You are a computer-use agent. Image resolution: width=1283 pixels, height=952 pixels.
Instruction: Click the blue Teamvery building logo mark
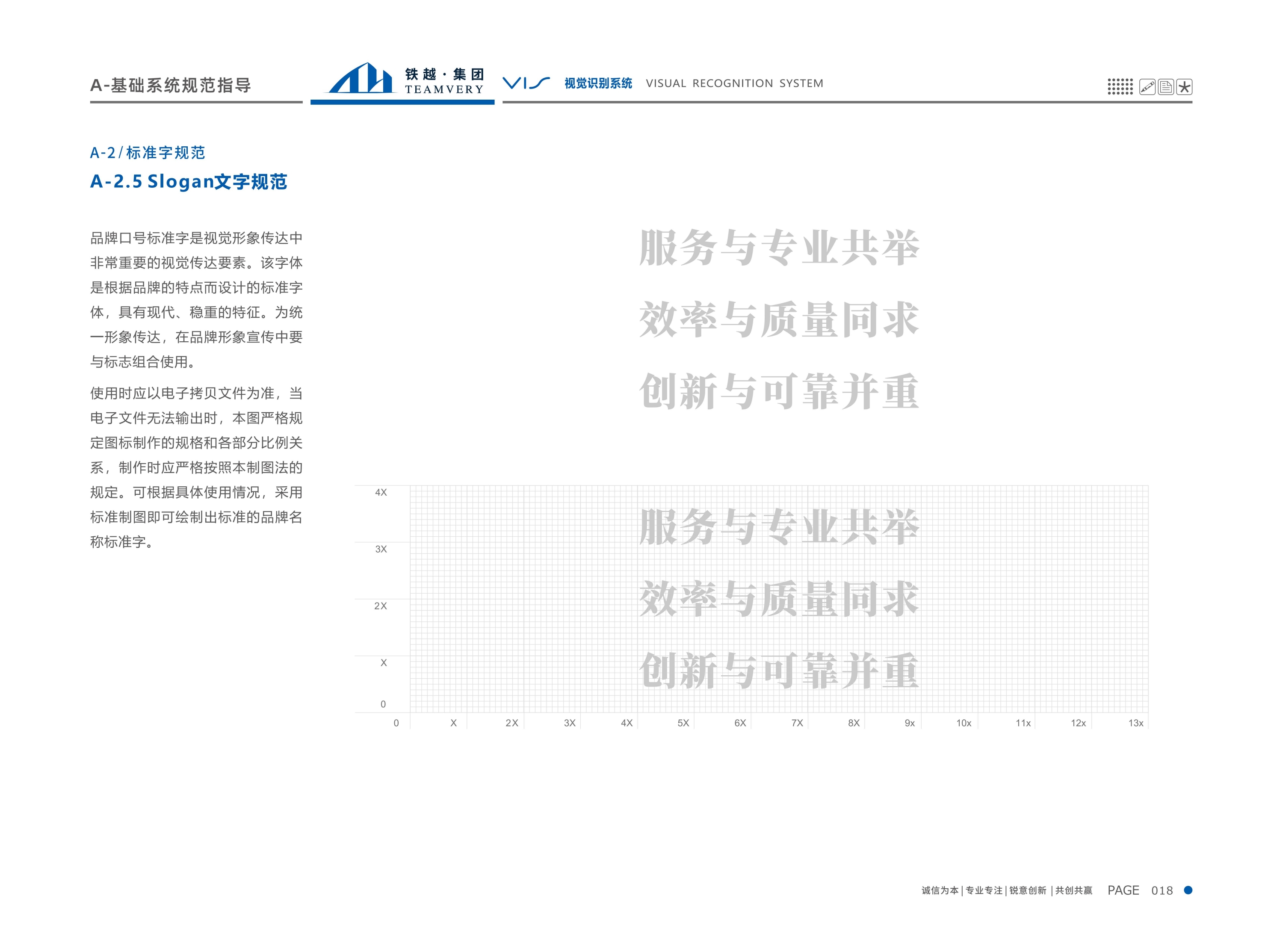[x=361, y=78]
